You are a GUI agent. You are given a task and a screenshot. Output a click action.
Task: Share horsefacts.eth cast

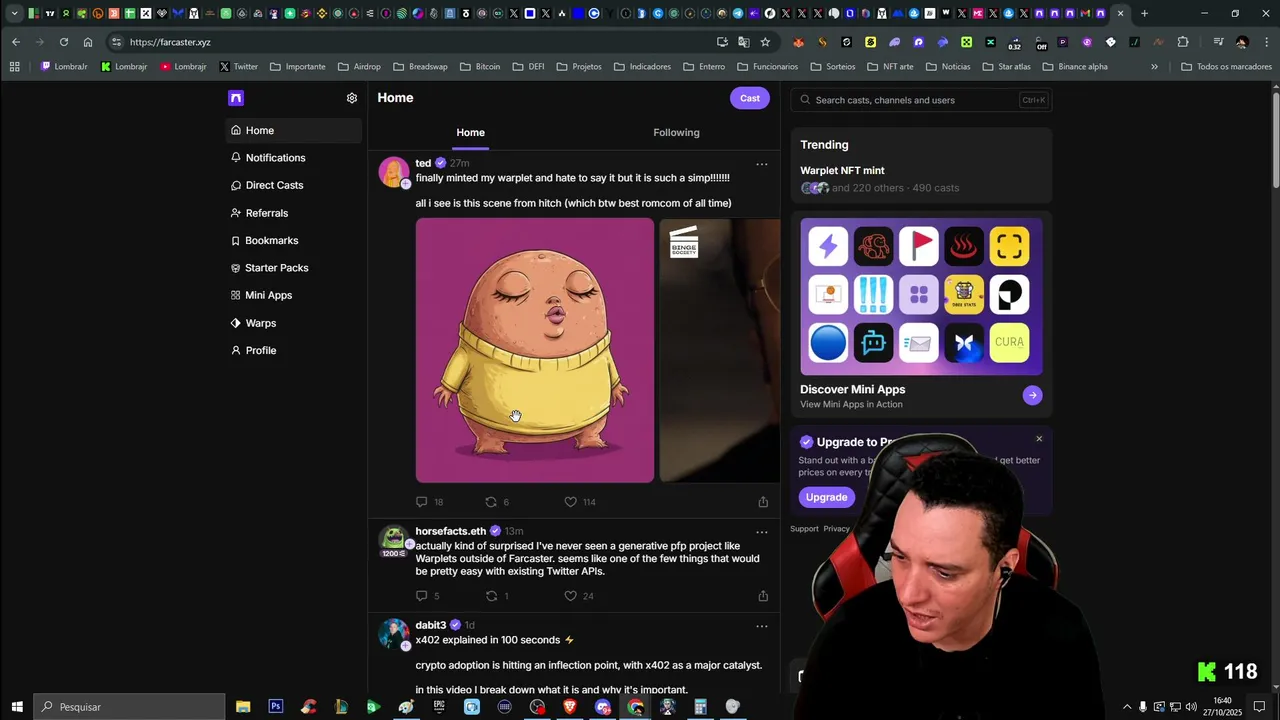(763, 596)
